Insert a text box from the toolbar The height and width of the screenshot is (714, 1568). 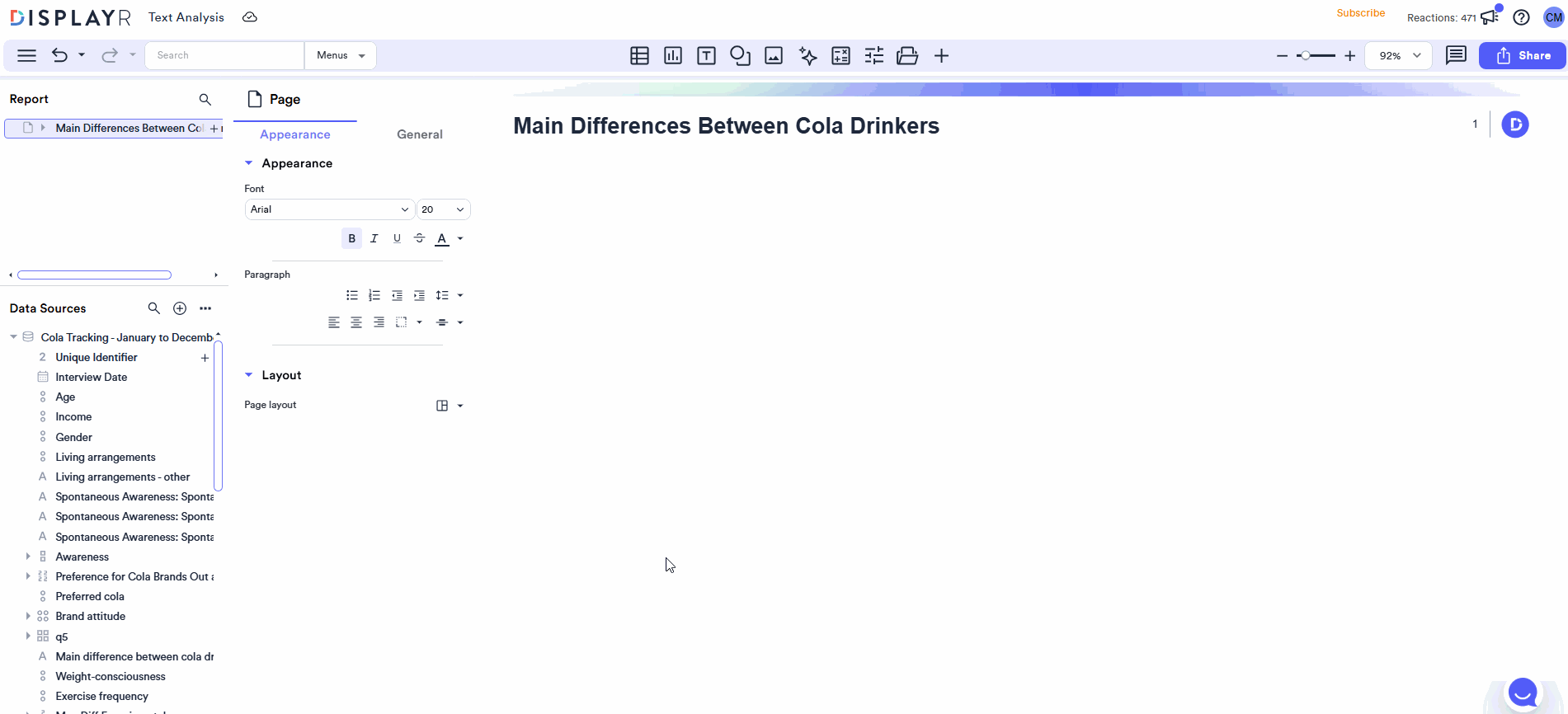[706, 55]
